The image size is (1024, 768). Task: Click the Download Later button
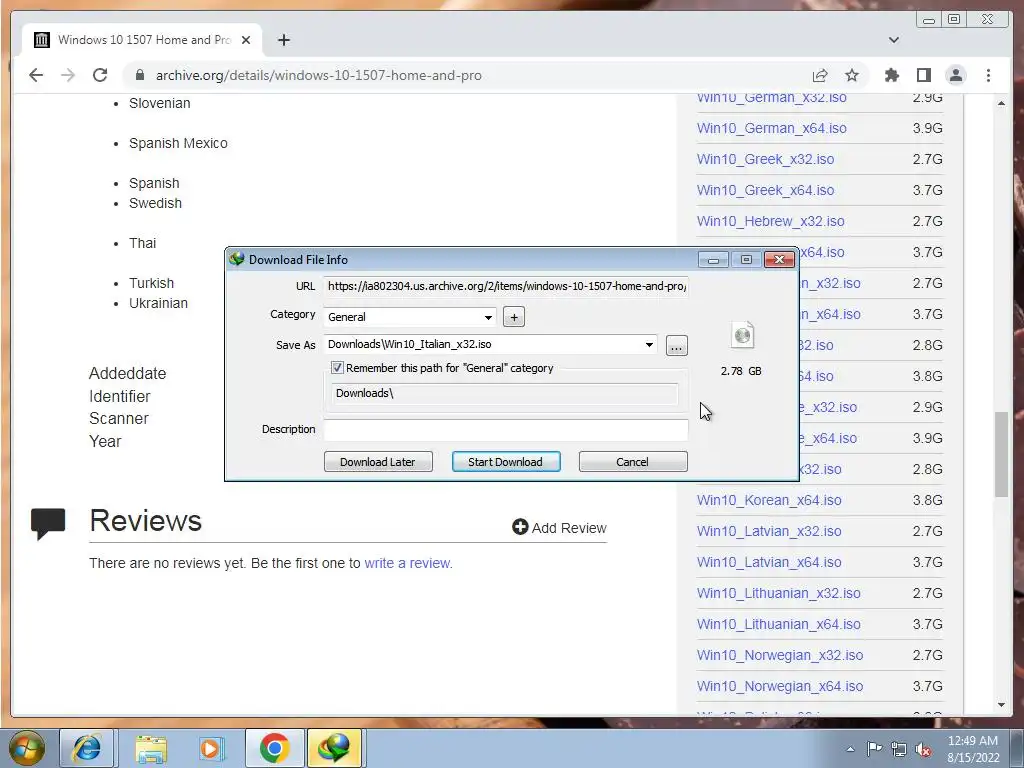378,462
